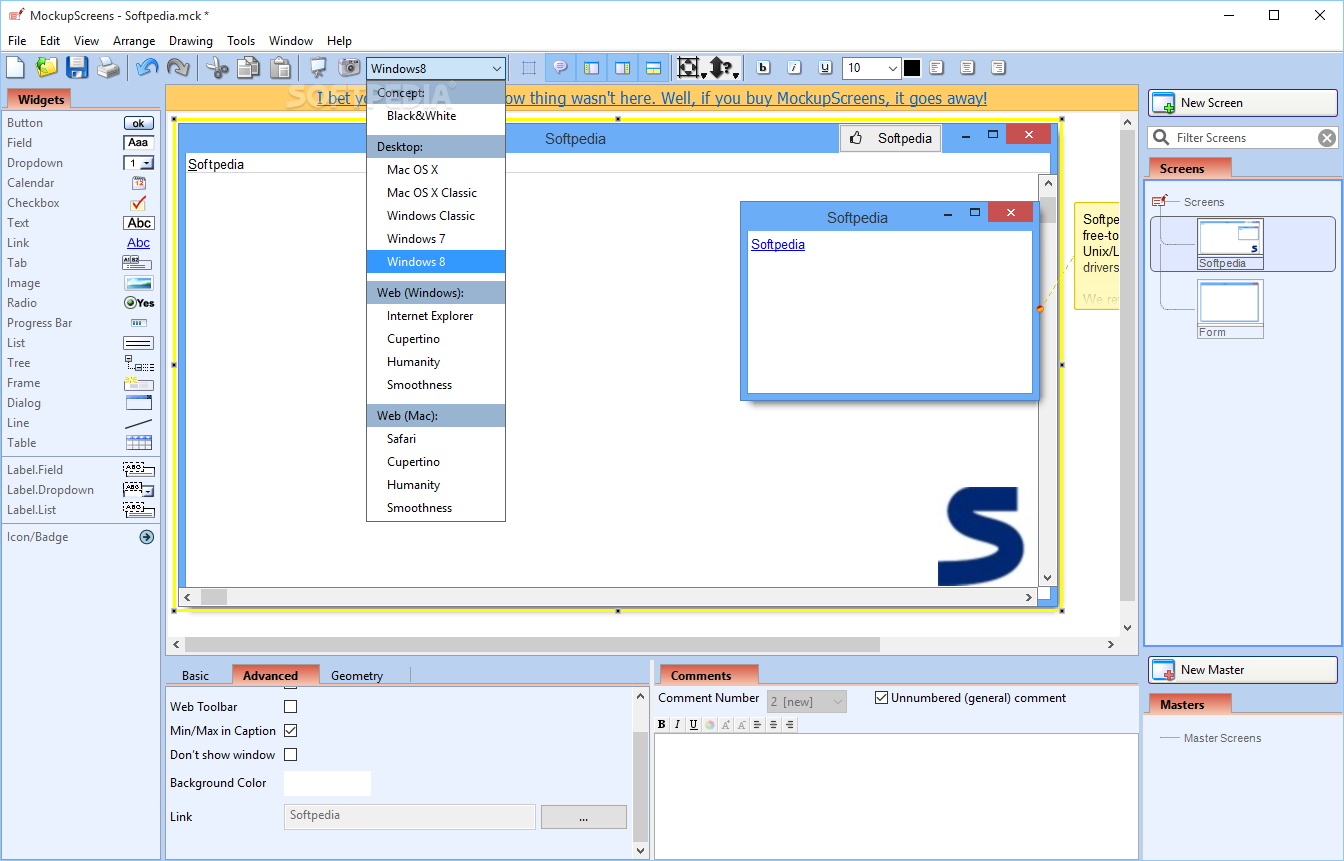Paste using the clipboard toolbar icon
Image resolution: width=1344 pixels, height=861 pixels.
pos(281,68)
